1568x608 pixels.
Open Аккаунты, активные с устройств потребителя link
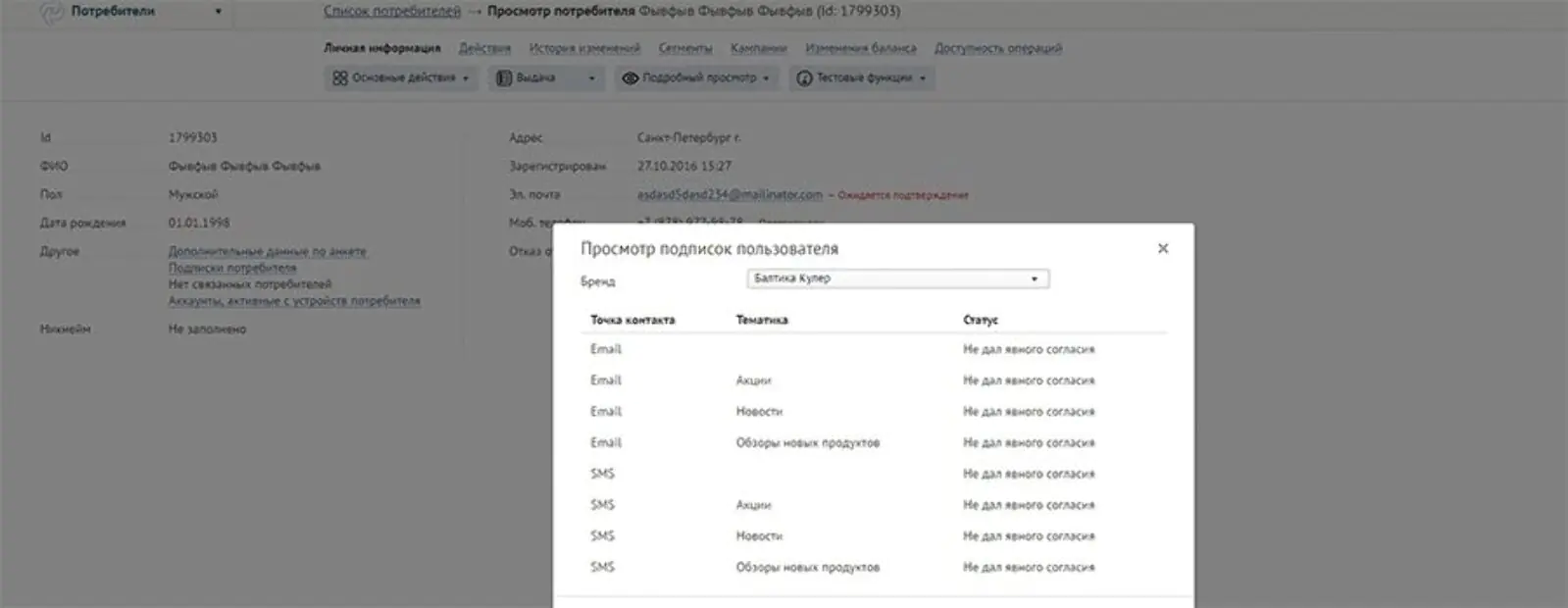point(294,301)
